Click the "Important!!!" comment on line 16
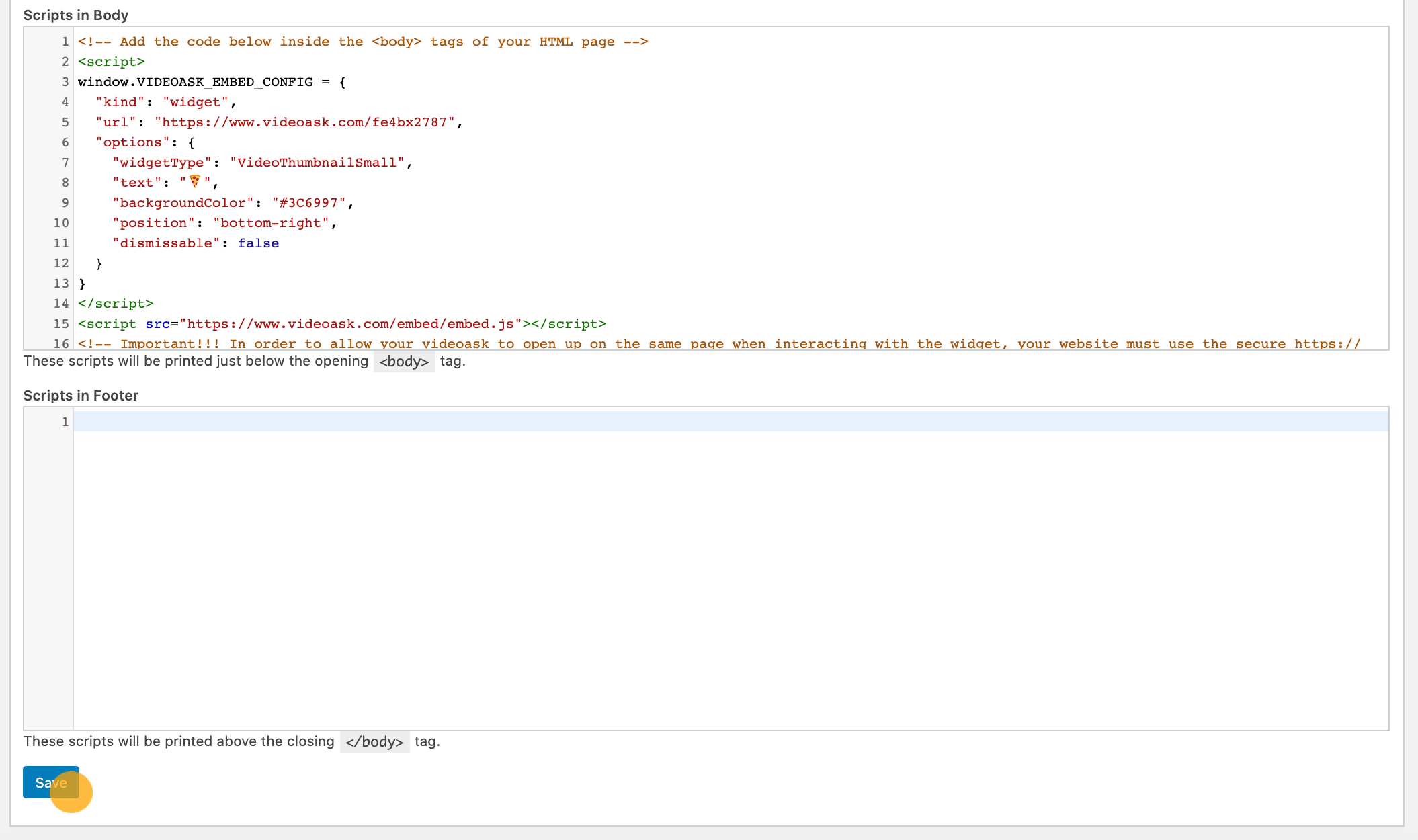Image resolution: width=1418 pixels, height=840 pixels. pyautogui.click(x=719, y=343)
